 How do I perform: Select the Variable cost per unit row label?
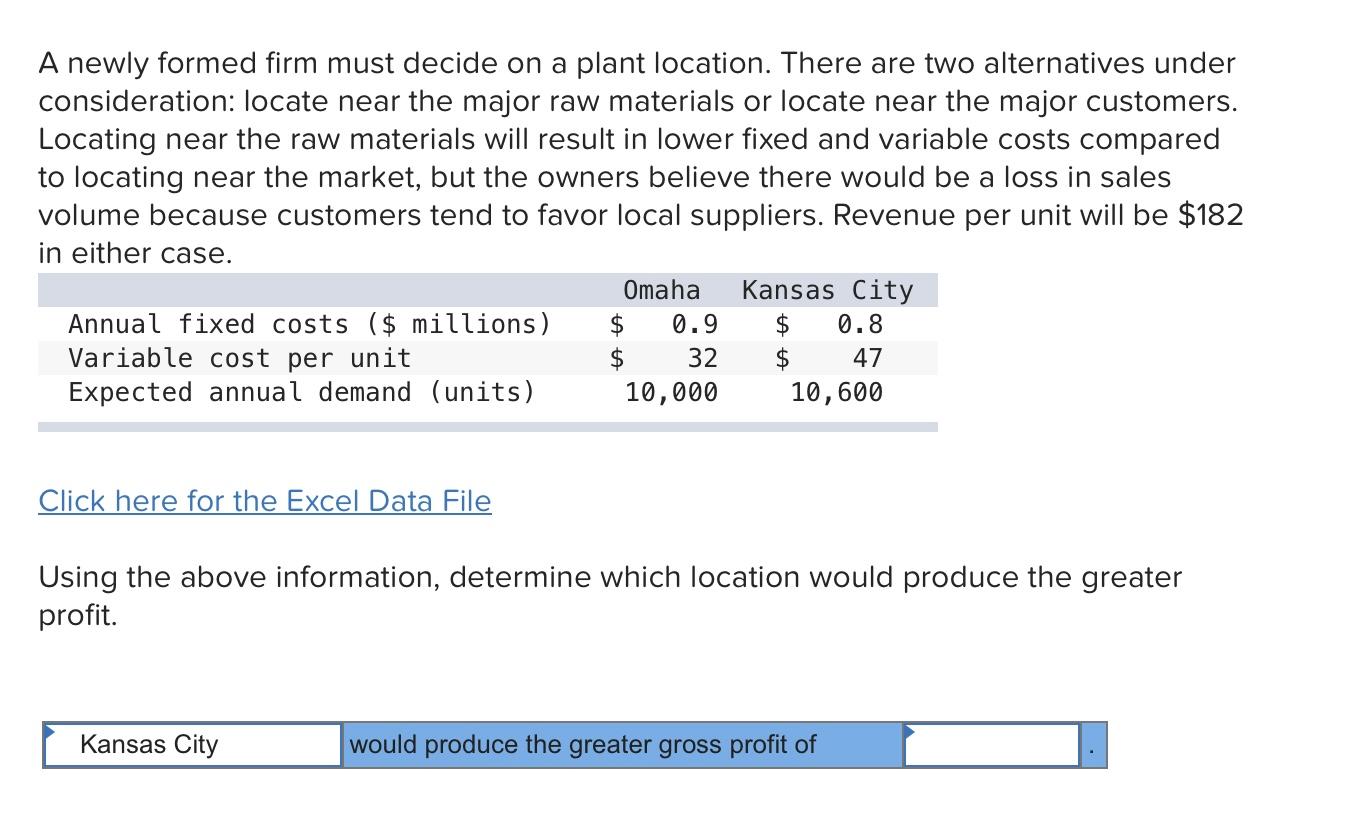pyautogui.click(x=240, y=358)
